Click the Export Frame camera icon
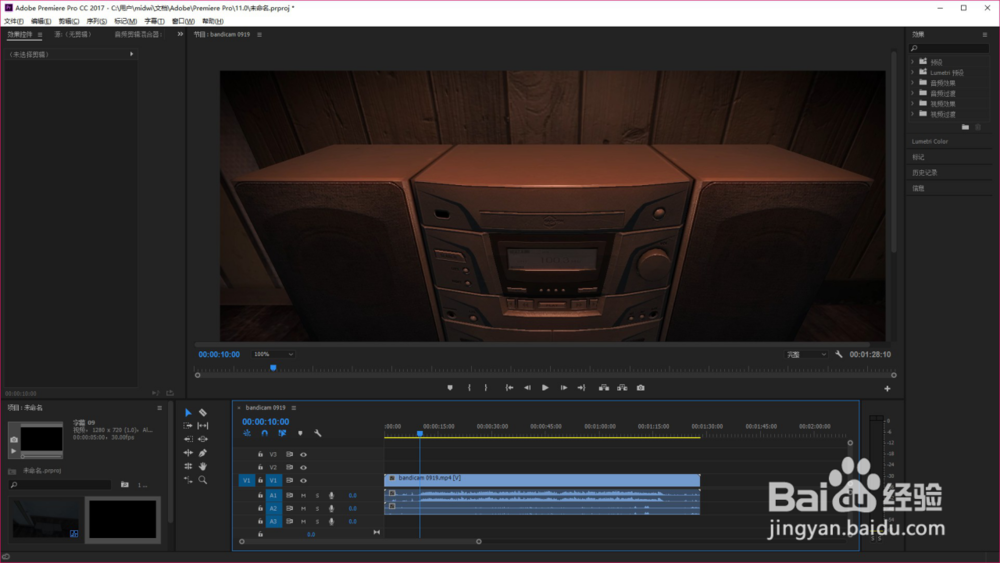1000x563 pixels. click(x=641, y=387)
